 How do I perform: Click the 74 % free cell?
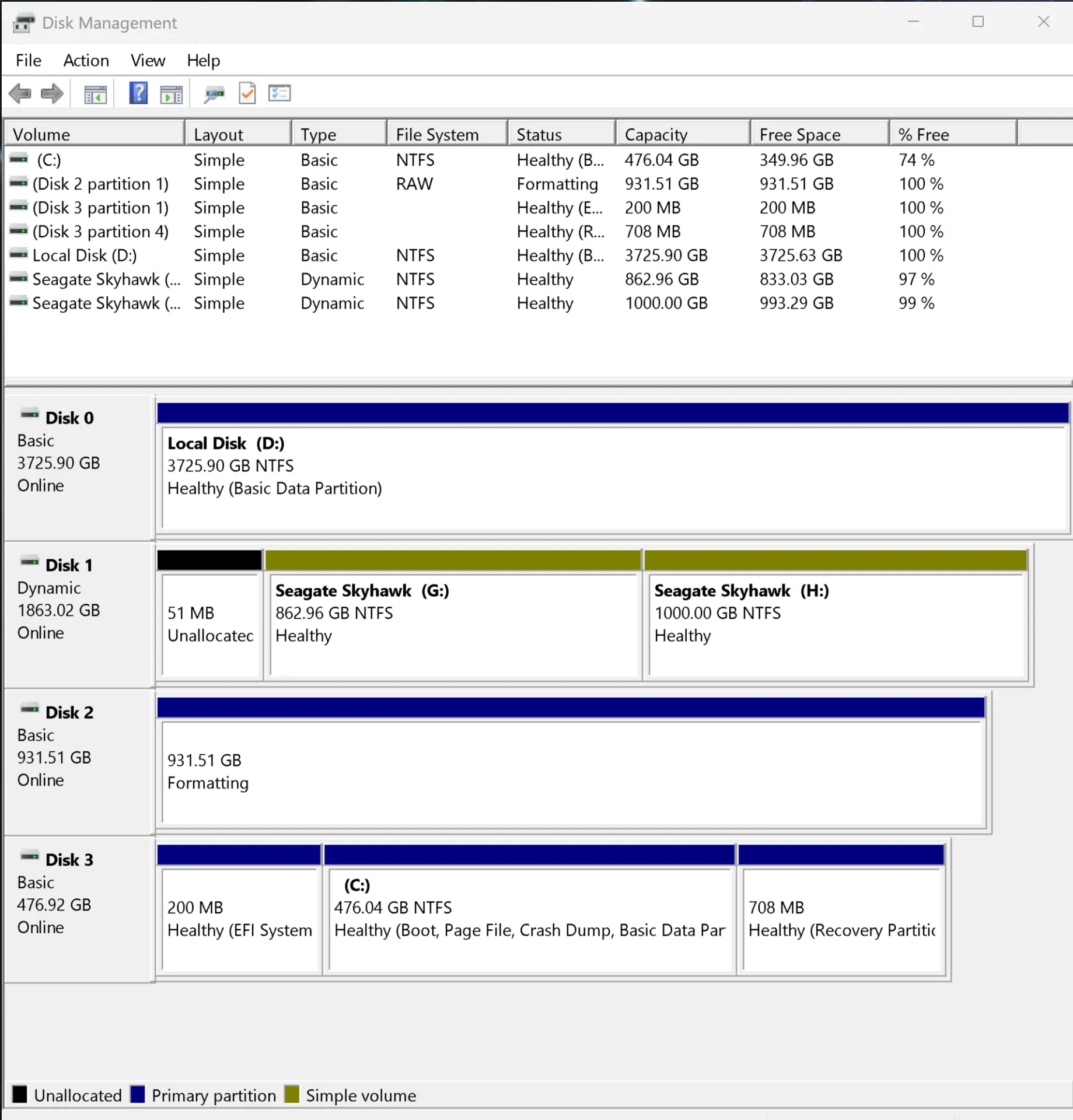pyautogui.click(x=916, y=159)
